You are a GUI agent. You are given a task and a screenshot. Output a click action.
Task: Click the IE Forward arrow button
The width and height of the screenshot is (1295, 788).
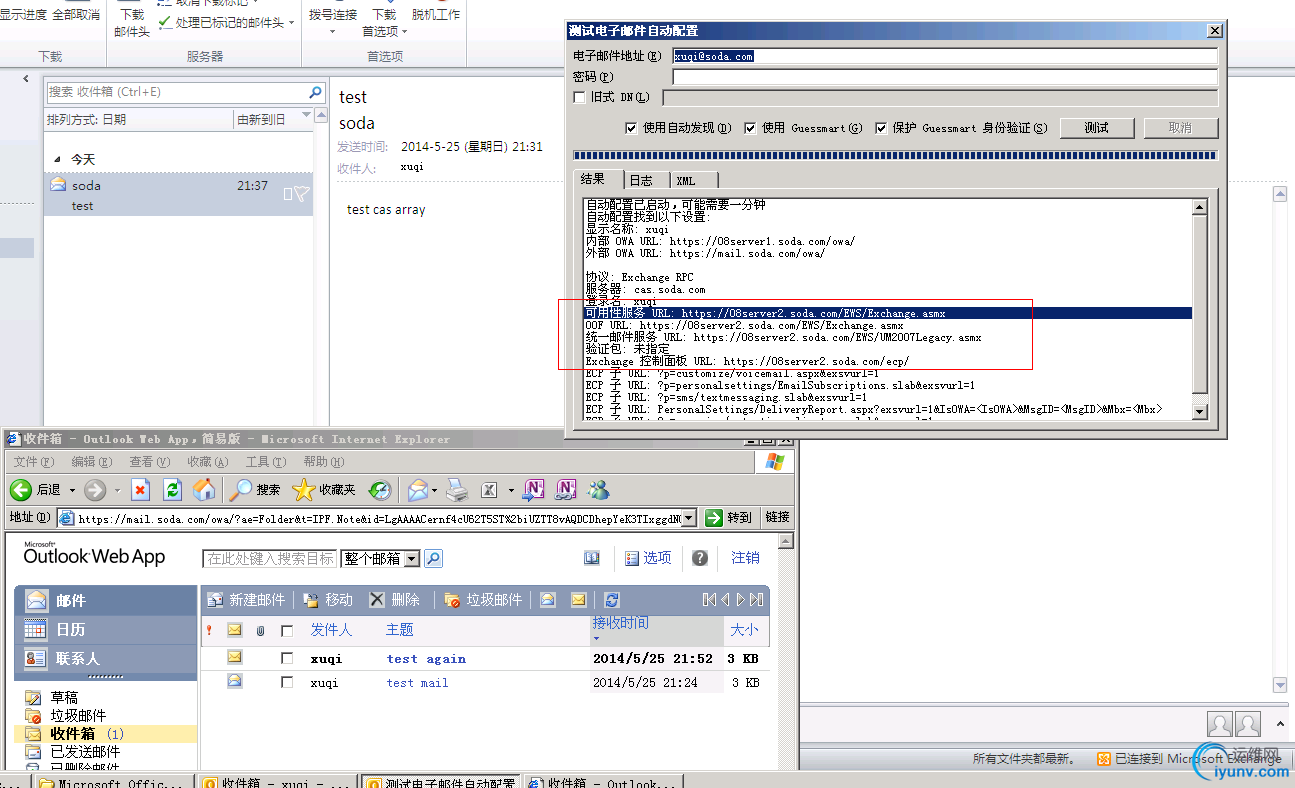click(95, 490)
